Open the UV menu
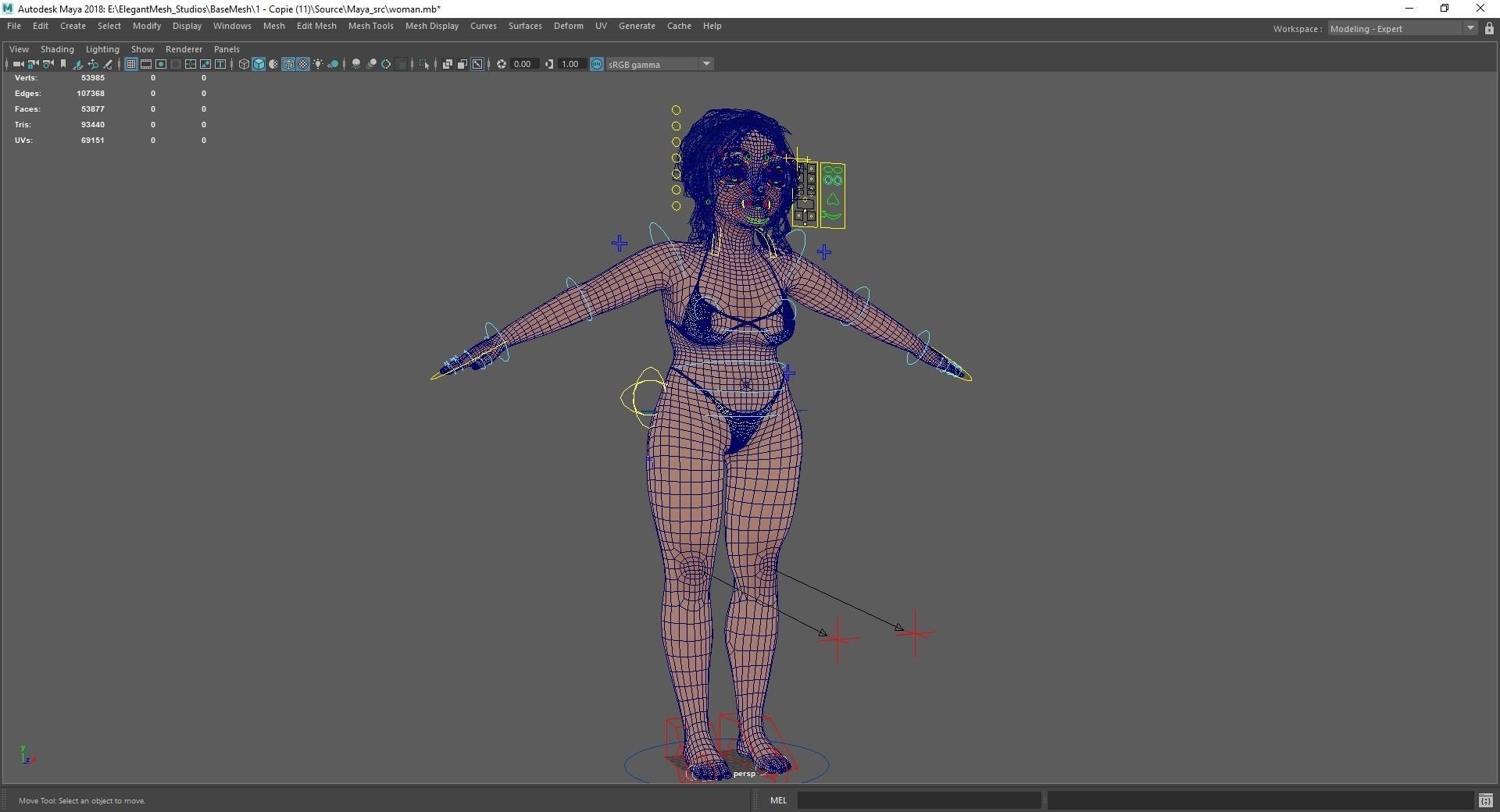The height and width of the screenshot is (812, 1500). (x=601, y=26)
